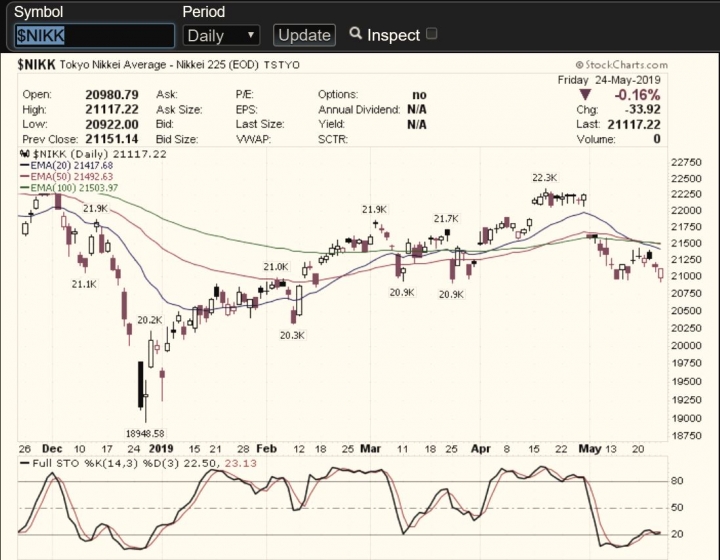Click the Dec label on the date axis
This screenshot has width=720, height=560.
(52, 448)
